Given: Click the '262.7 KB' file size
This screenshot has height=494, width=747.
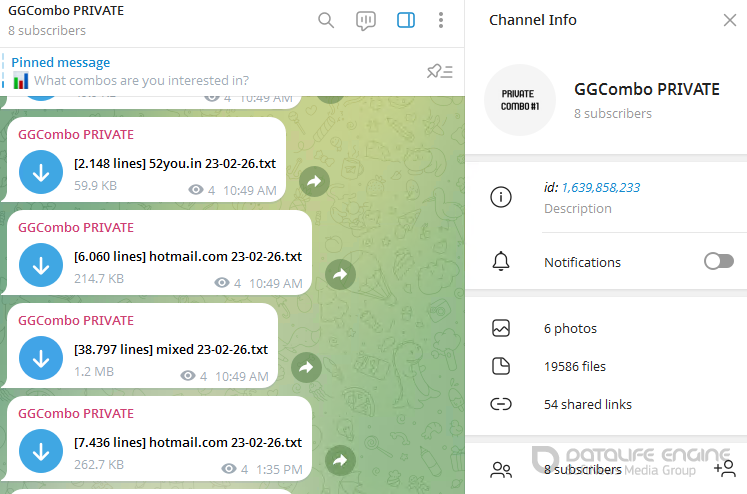Looking at the screenshot, I should pos(99,464).
